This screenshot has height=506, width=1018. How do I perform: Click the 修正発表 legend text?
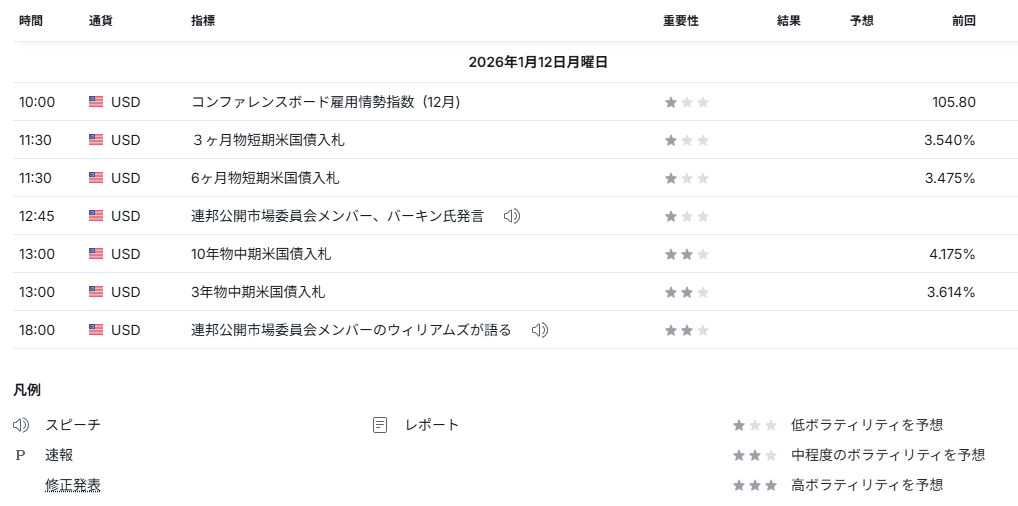(x=73, y=485)
